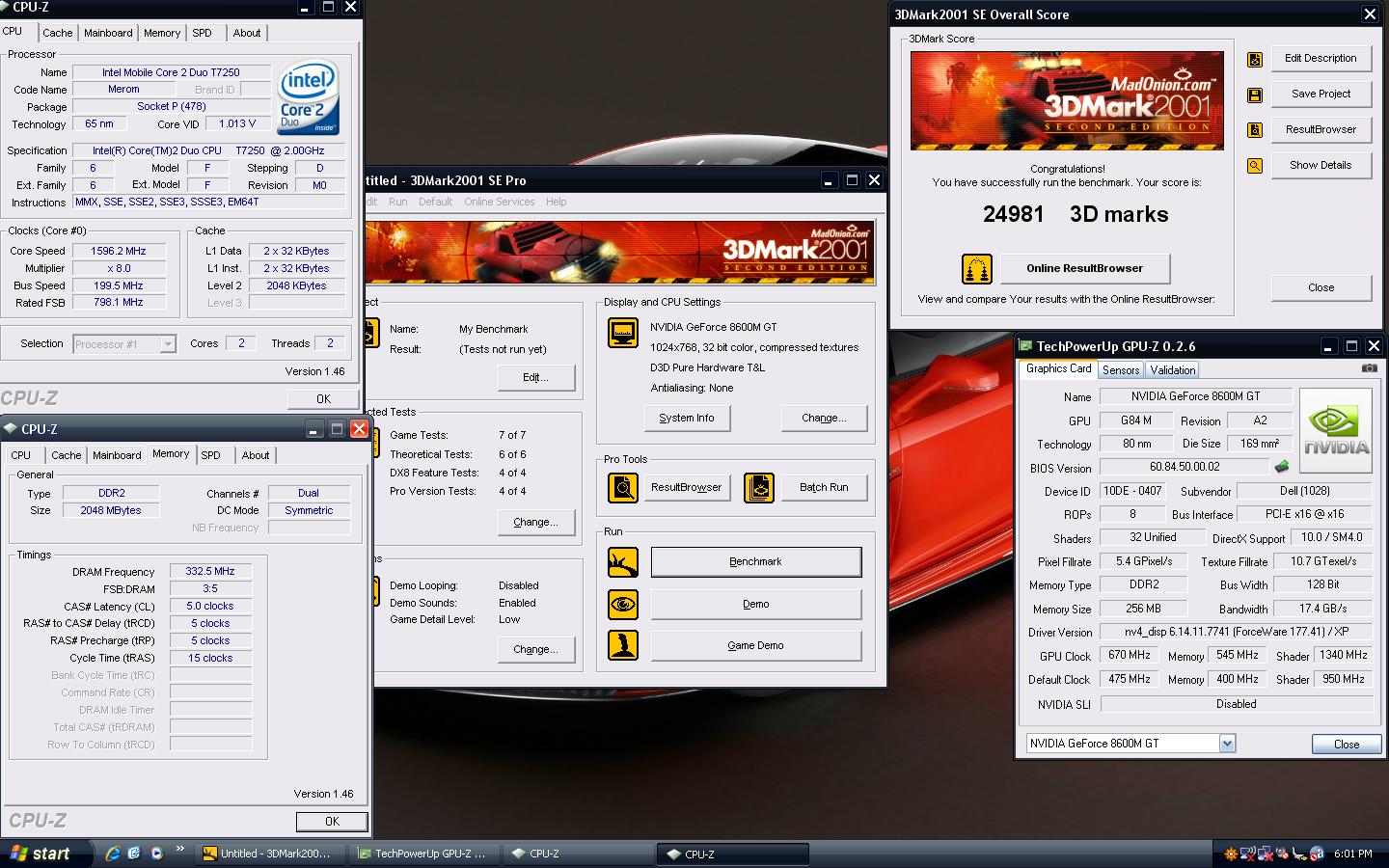The height and width of the screenshot is (868, 1389).
Task: Open the Default menu in 3DMark2001
Action: tap(435, 202)
